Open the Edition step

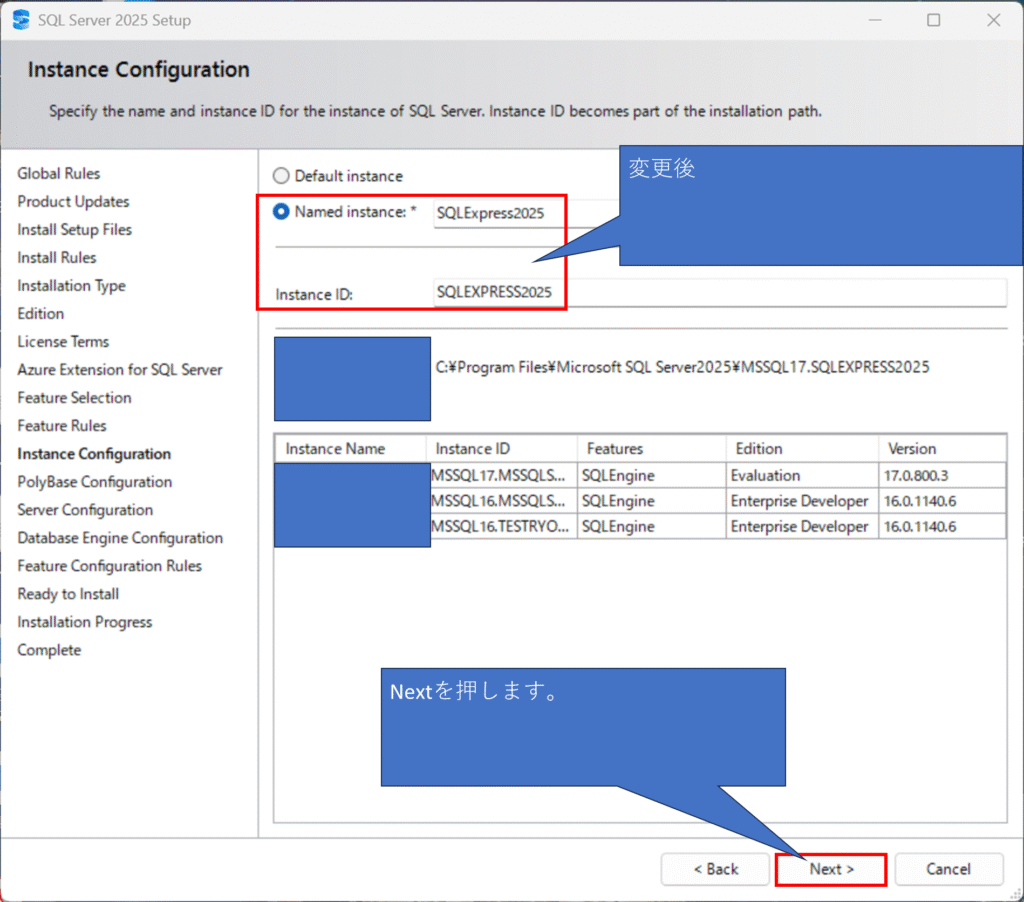40,314
